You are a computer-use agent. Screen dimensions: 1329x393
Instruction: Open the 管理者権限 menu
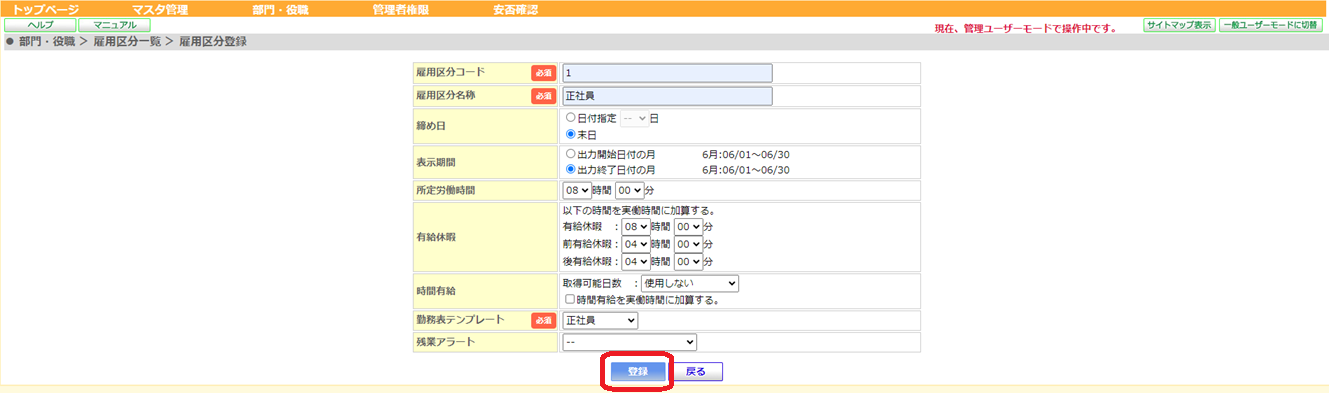(x=401, y=9)
